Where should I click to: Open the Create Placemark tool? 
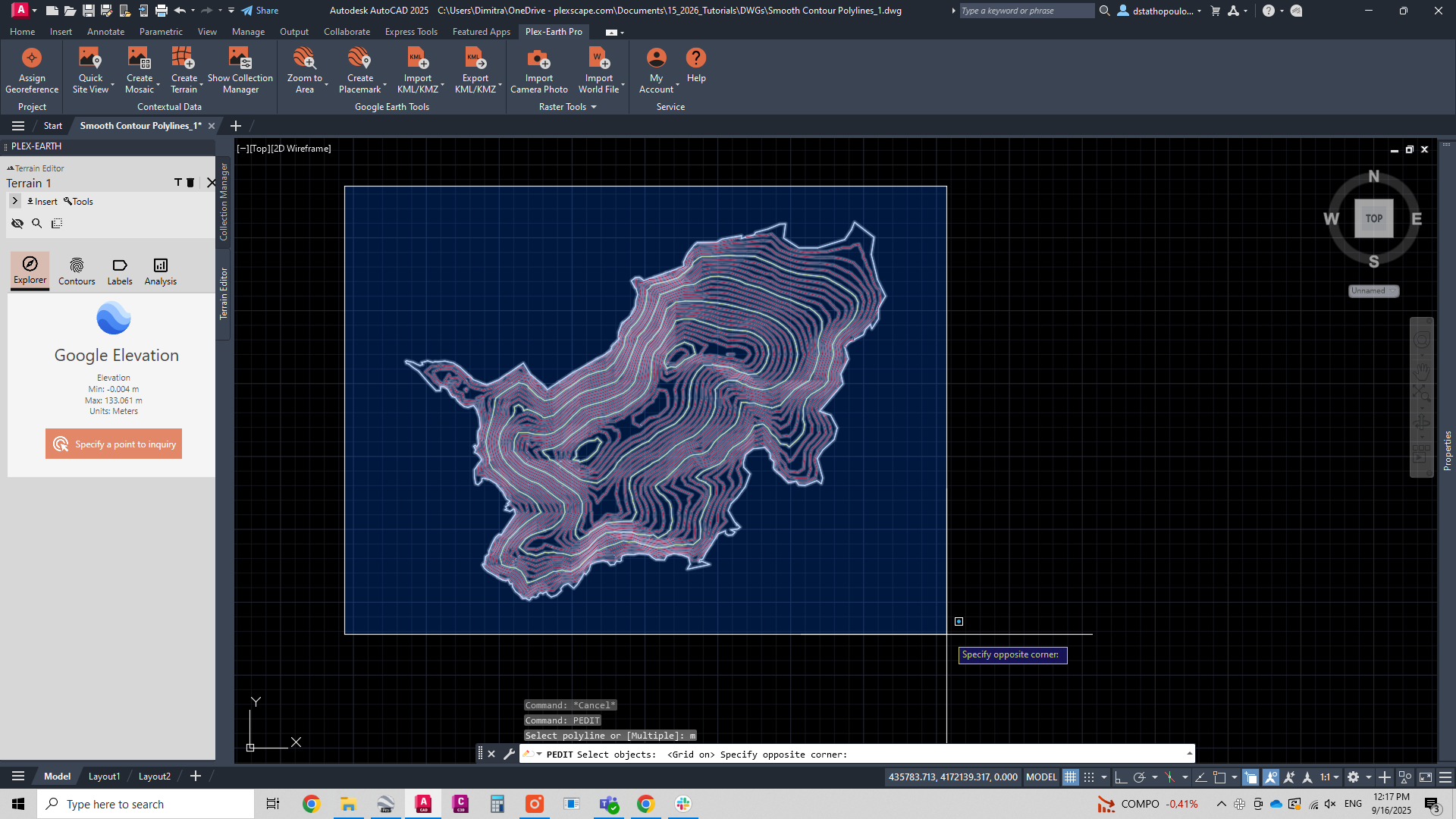pyautogui.click(x=360, y=71)
